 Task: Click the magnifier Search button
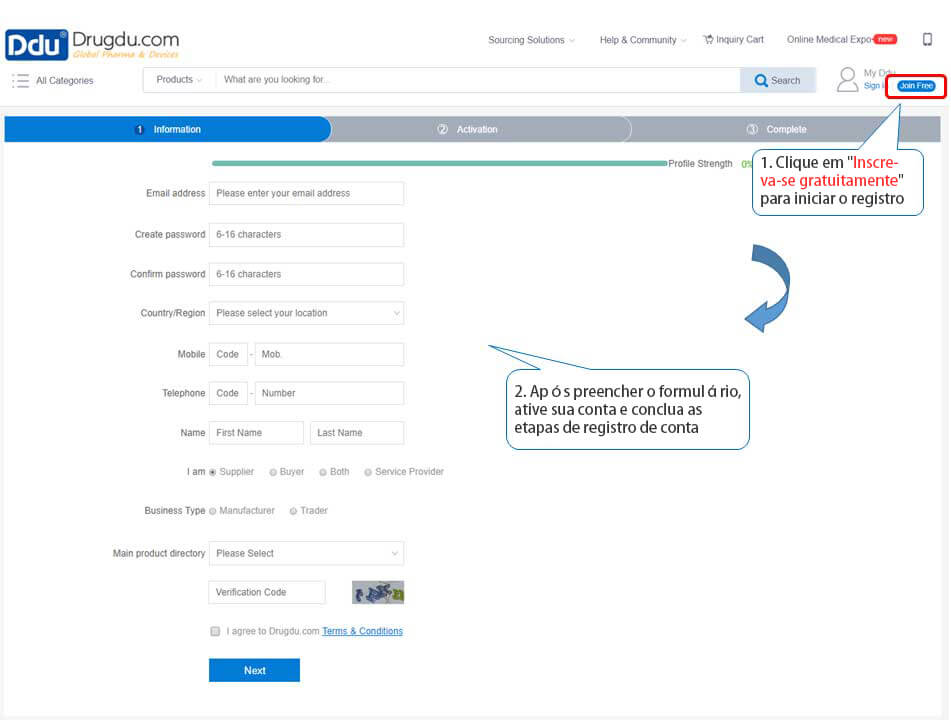(x=777, y=81)
